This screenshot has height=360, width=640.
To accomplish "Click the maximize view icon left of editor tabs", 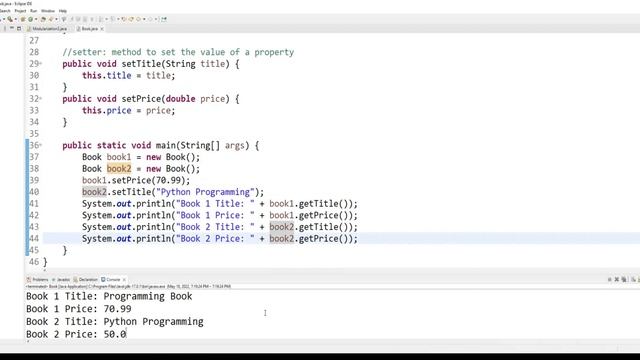I will [x=19, y=29].
